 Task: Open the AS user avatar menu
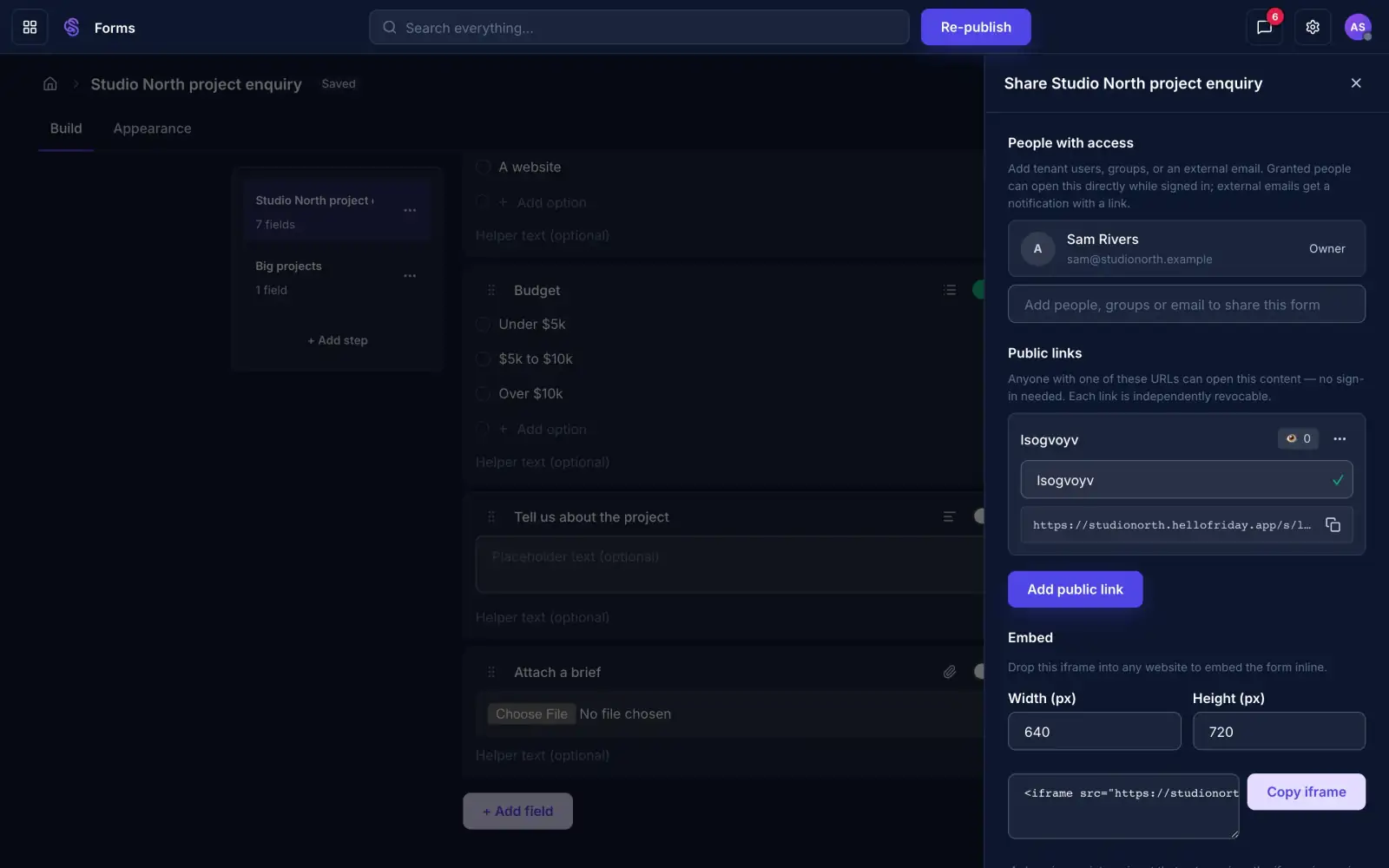click(x=1358, y=27)
